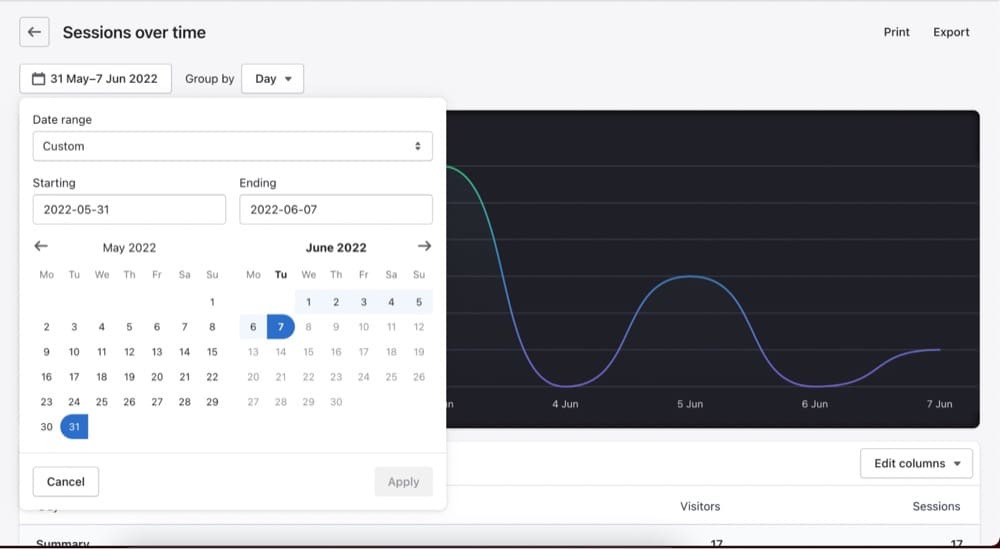Viewport: 1000px width, 549px height.
Task: Click the 6 Jun chart axis label
Action: pos(814,404)
